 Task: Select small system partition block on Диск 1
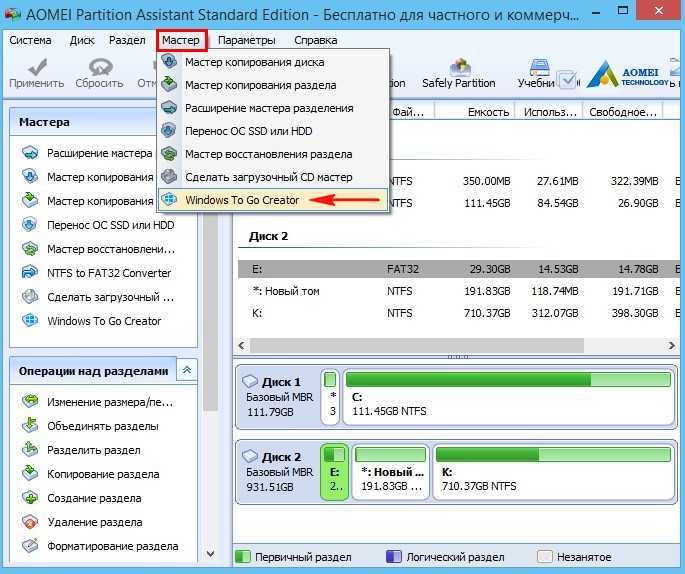(330, 397)
